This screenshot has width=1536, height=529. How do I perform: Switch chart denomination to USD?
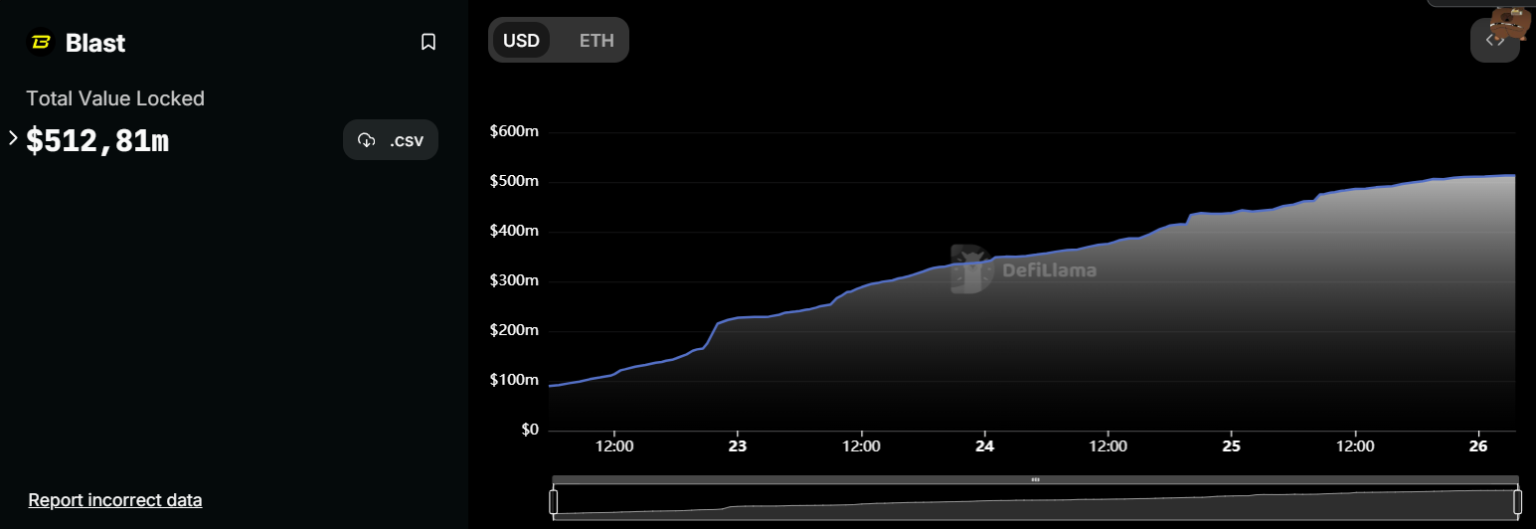tap(521, 41)
